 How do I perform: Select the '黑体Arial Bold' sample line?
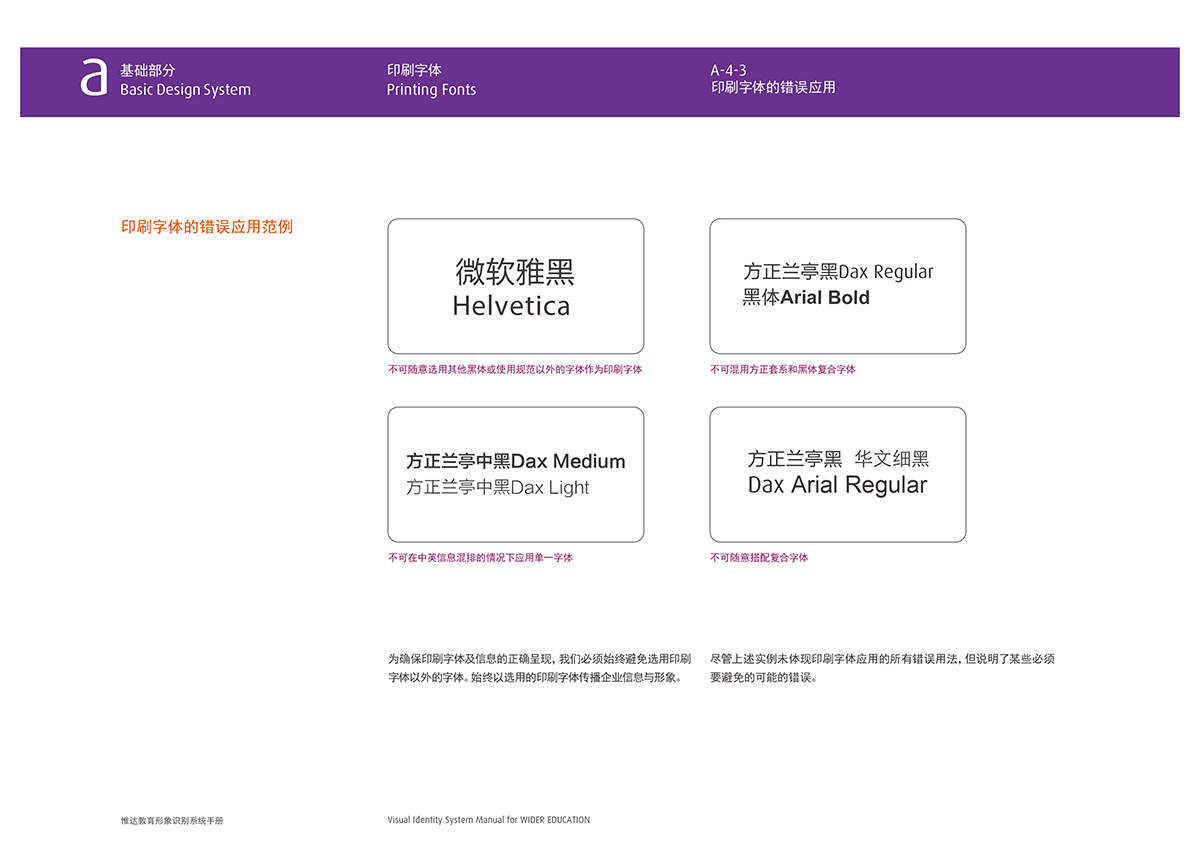tap(806, 298)
